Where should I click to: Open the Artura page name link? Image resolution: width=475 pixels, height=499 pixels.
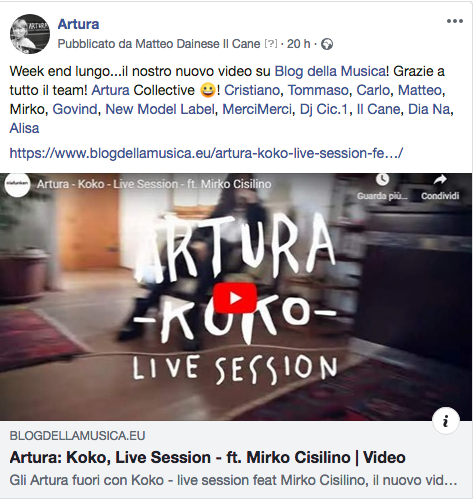pyautogui.click(x=78, y=24)
